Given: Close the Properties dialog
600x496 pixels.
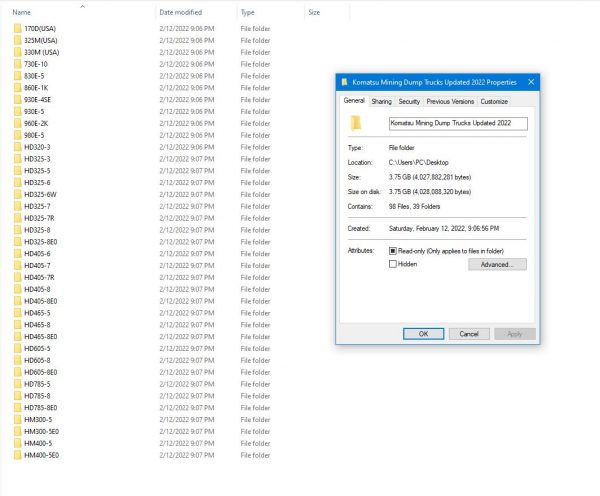Looking at the screenshot, I should point(531,82).
